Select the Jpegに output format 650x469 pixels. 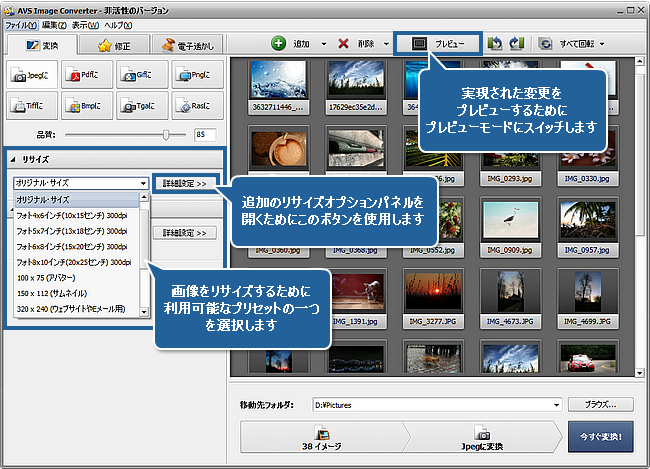32,73
